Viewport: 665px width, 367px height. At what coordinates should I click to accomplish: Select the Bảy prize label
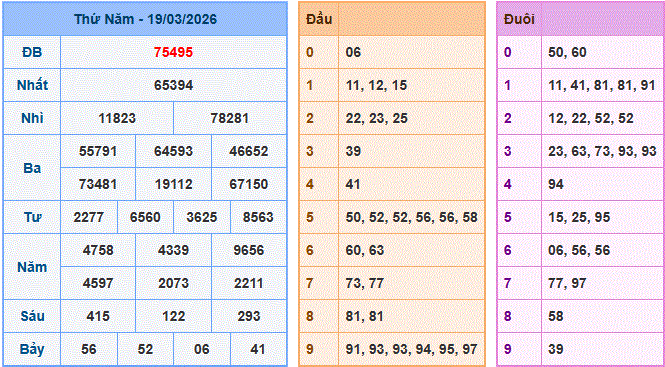(x=32, y=349)
